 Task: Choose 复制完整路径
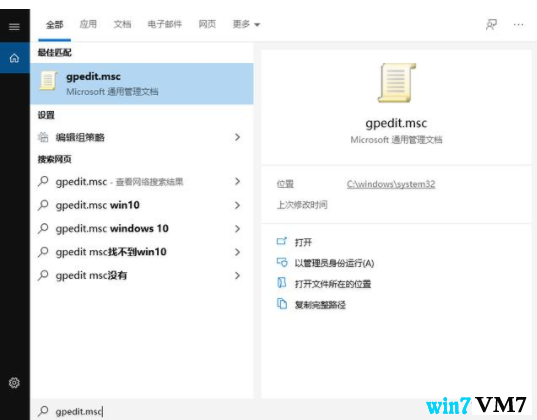tap(320, 305)
